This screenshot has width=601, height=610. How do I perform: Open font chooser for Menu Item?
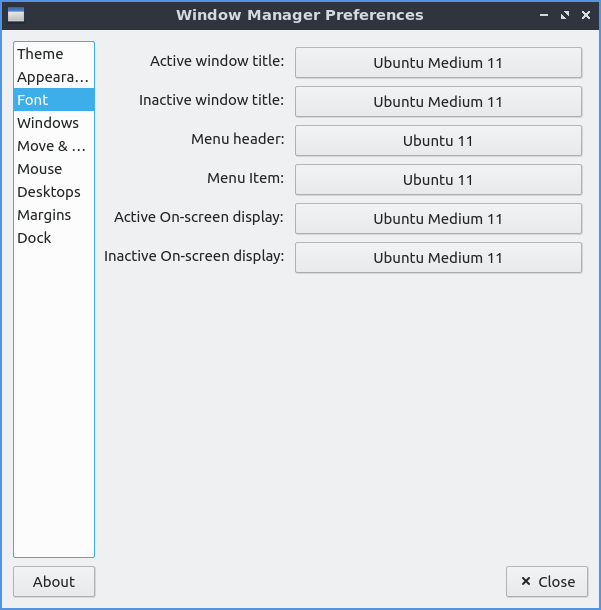pos(438,180)
